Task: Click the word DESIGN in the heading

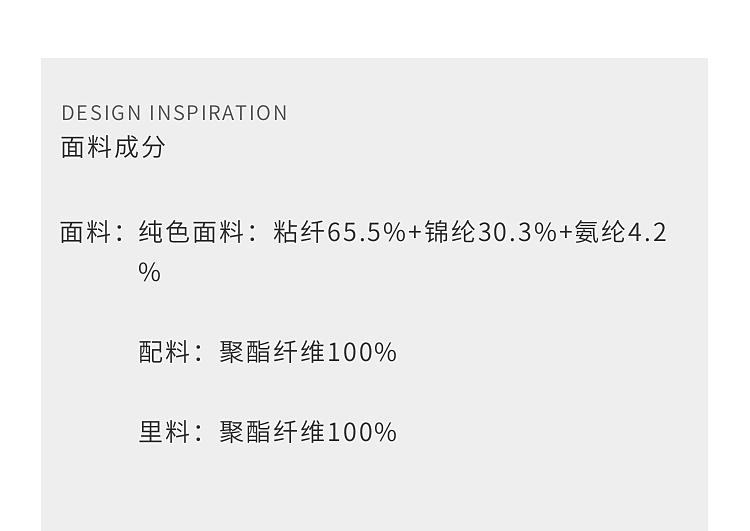Action: [x=101, y=113]
